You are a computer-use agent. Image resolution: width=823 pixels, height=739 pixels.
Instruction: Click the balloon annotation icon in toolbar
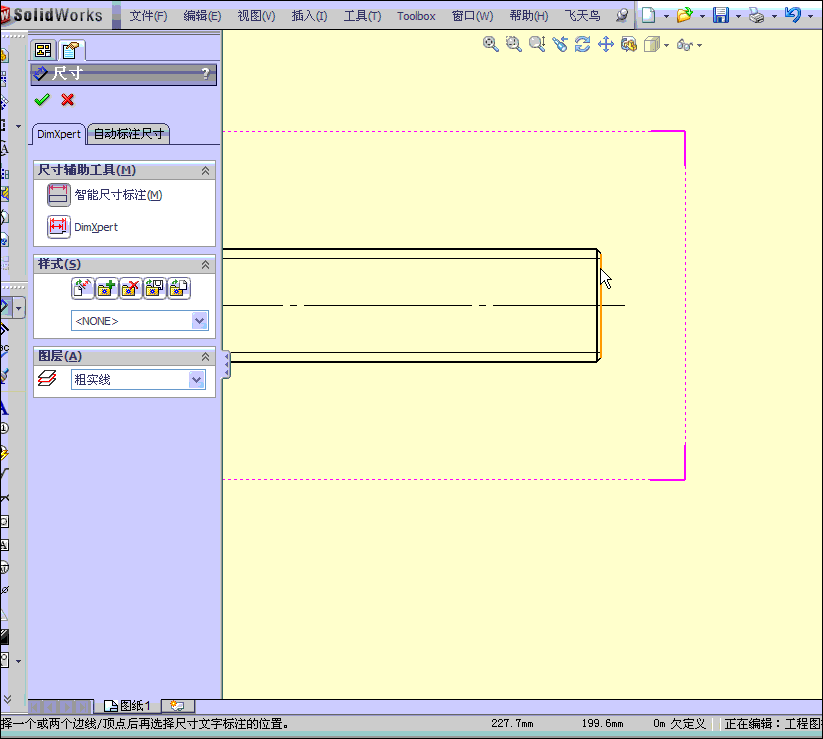pos(4,428)
